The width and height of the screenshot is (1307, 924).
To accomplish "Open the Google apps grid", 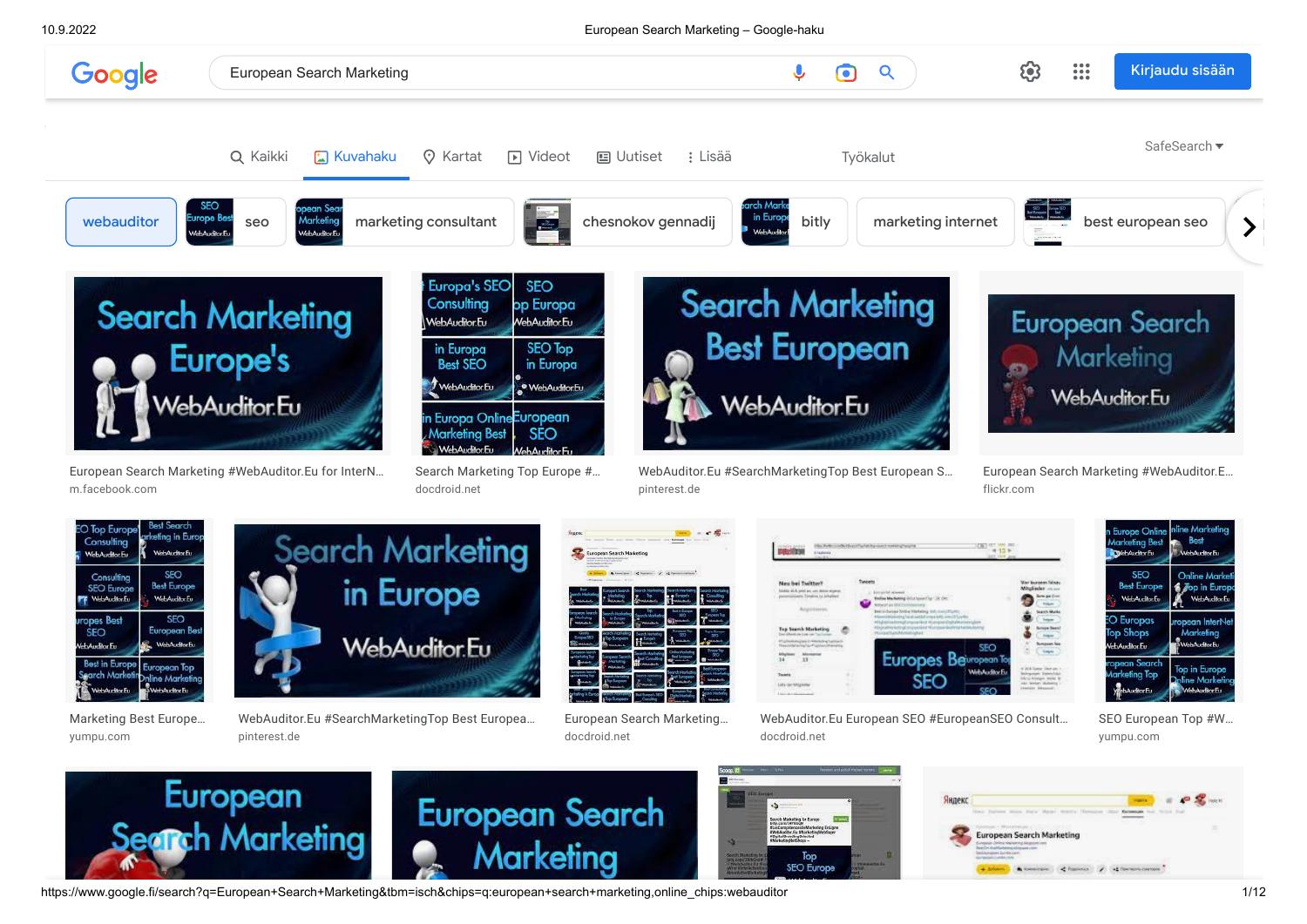I will [1080, 71].
